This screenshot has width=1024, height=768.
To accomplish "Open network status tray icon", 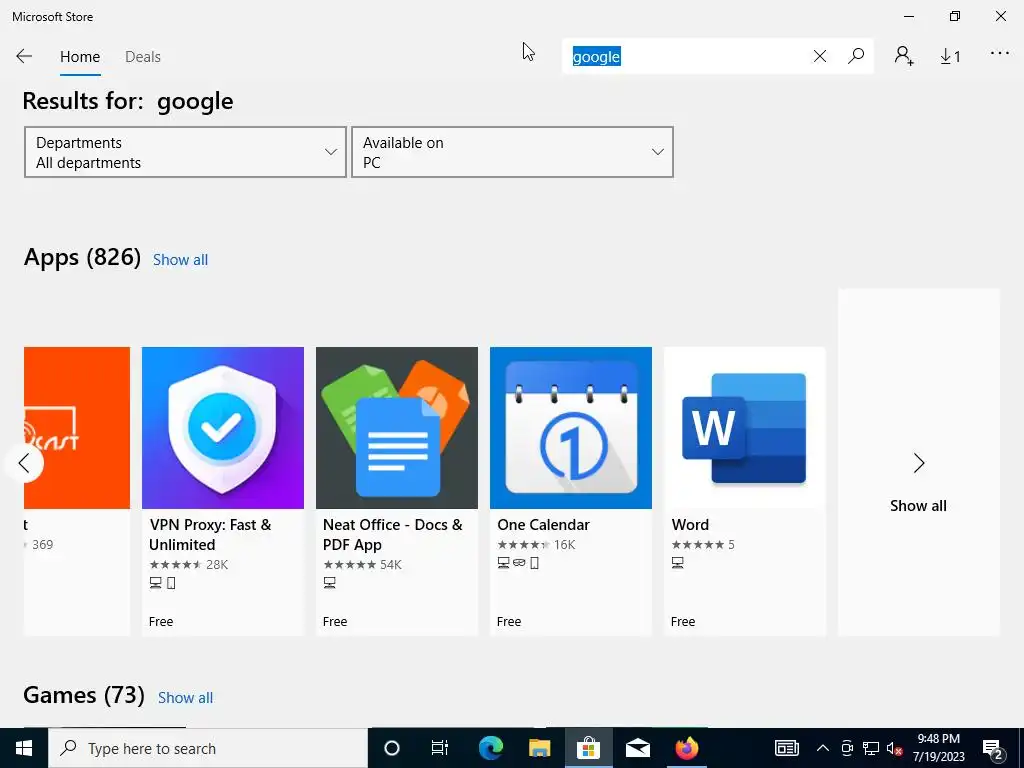I will coord(871,748).
